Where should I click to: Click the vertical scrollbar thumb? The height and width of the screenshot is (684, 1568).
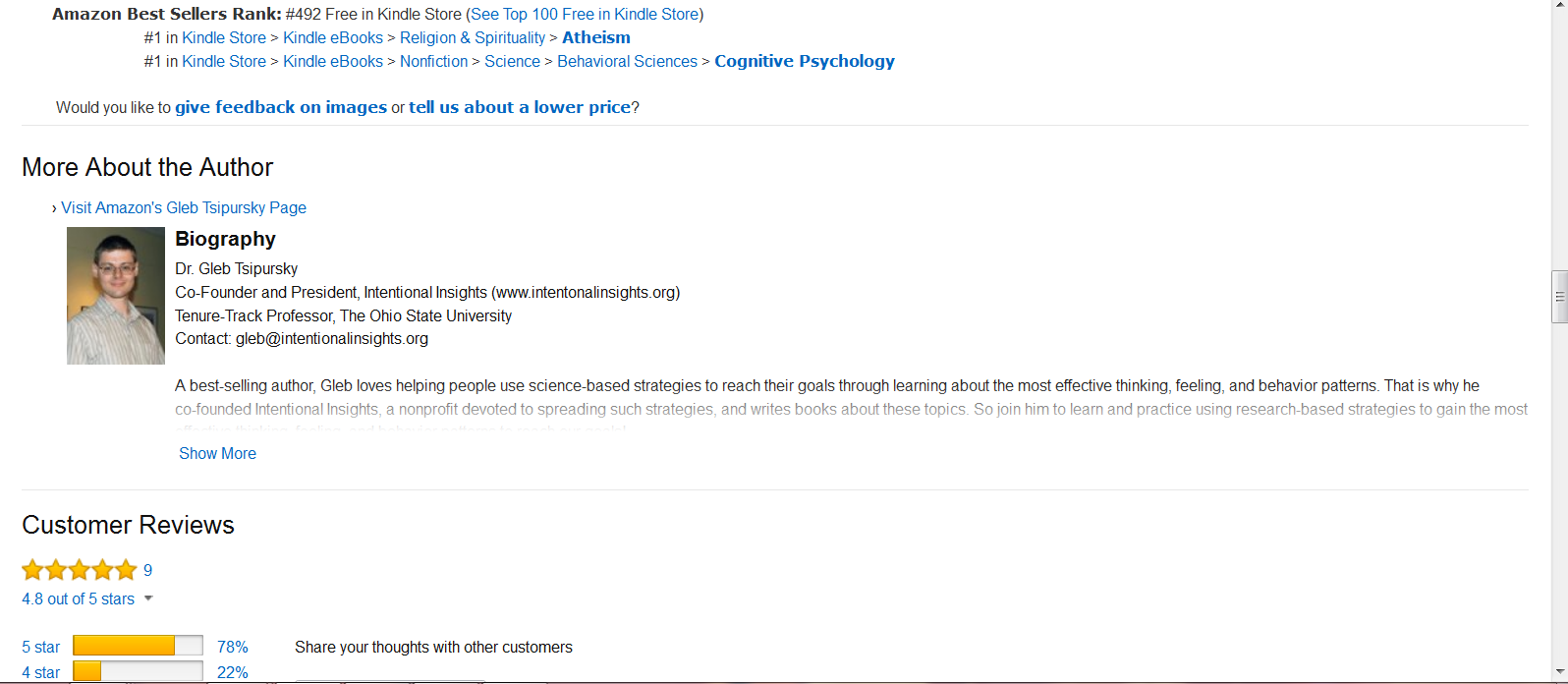click(1559, 296)
